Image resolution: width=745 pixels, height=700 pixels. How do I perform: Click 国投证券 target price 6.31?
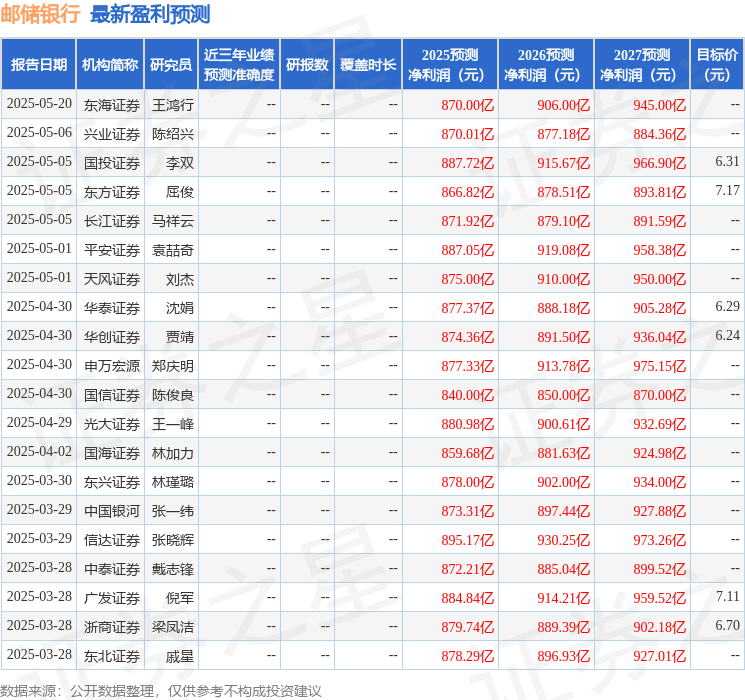tap(727, 162)
